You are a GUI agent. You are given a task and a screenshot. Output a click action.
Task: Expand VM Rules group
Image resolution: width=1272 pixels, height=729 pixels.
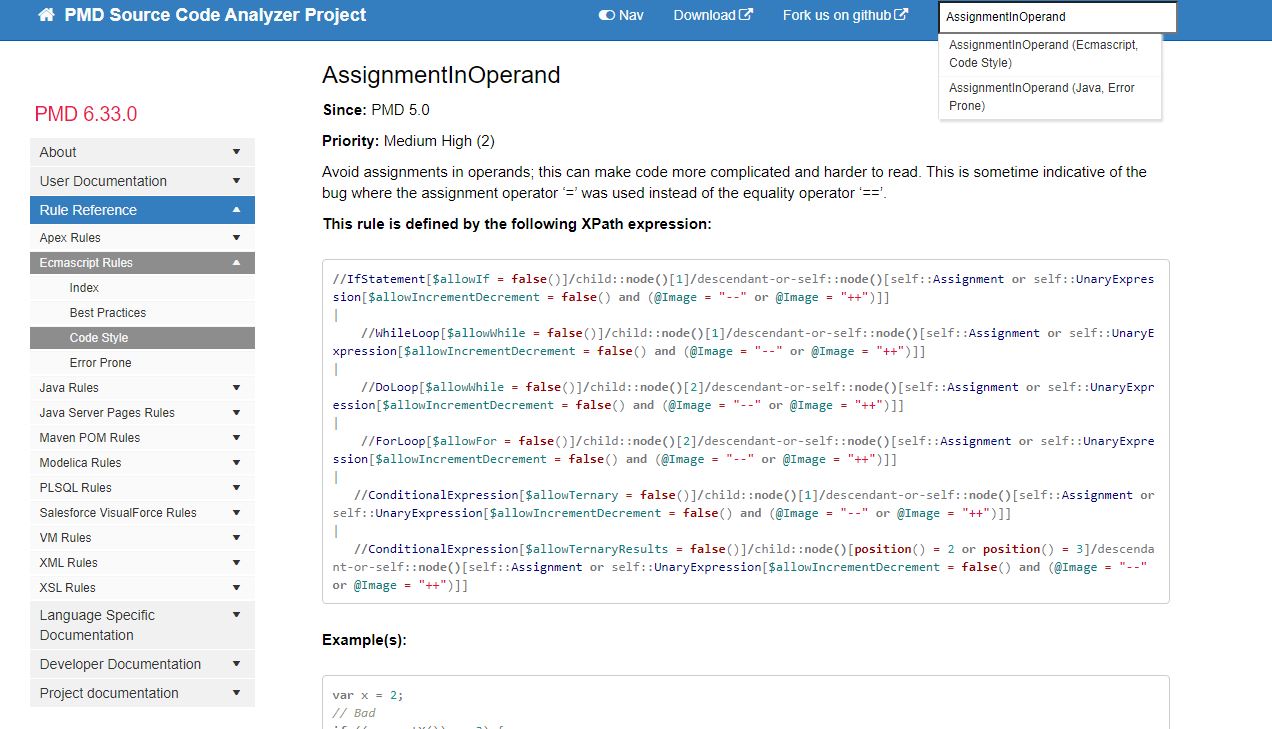click(142, 538)
